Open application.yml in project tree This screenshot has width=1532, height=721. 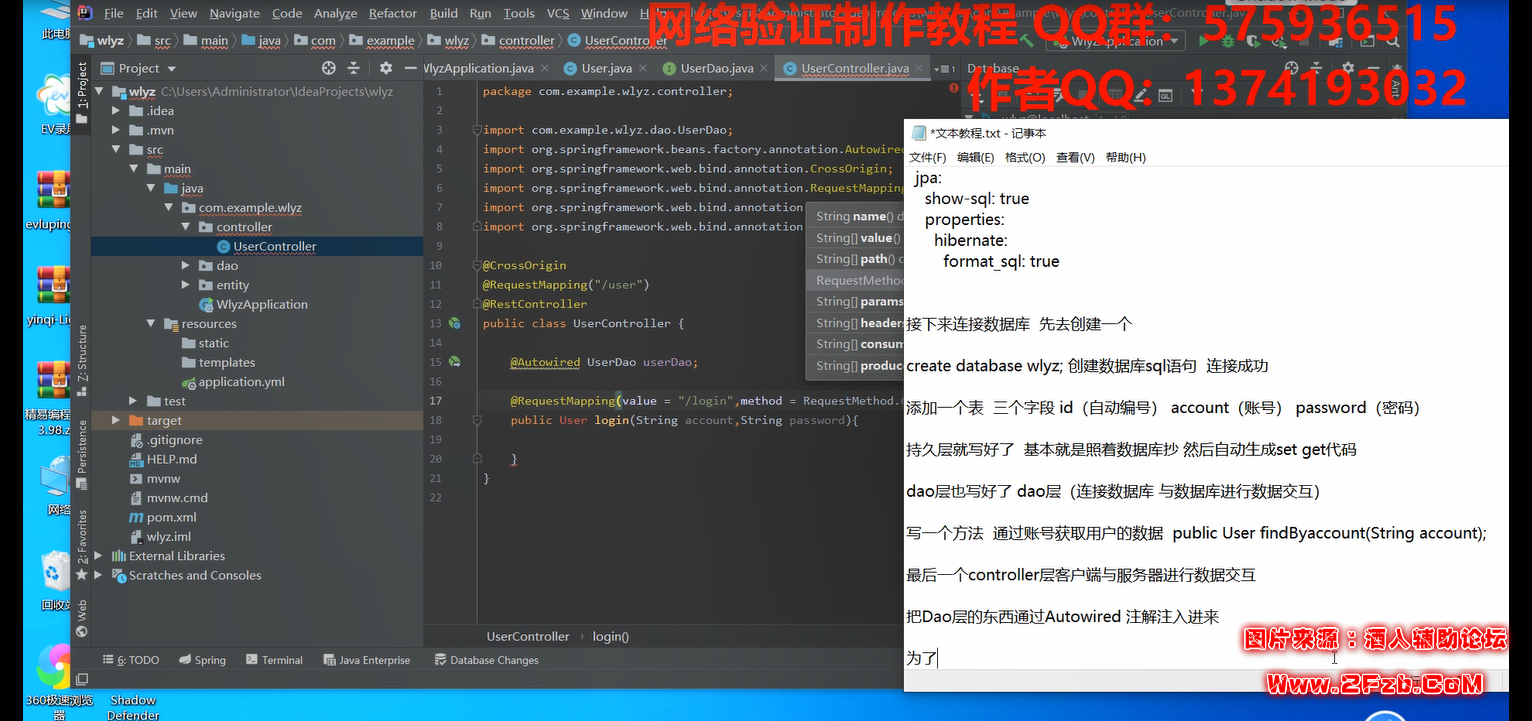241,382
